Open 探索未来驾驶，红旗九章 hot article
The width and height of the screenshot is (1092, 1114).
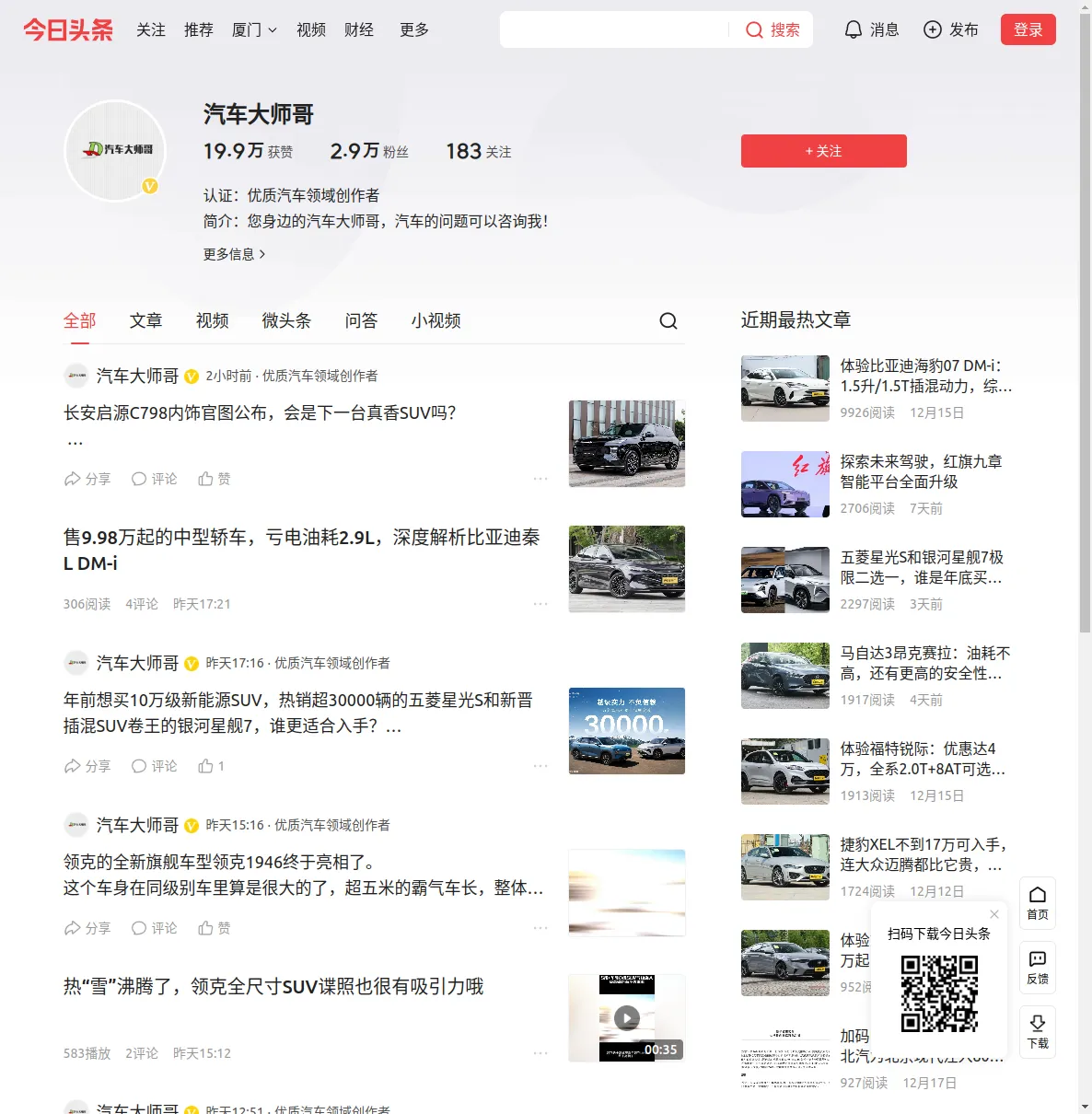pyautogui.click(x=922, y=471)
